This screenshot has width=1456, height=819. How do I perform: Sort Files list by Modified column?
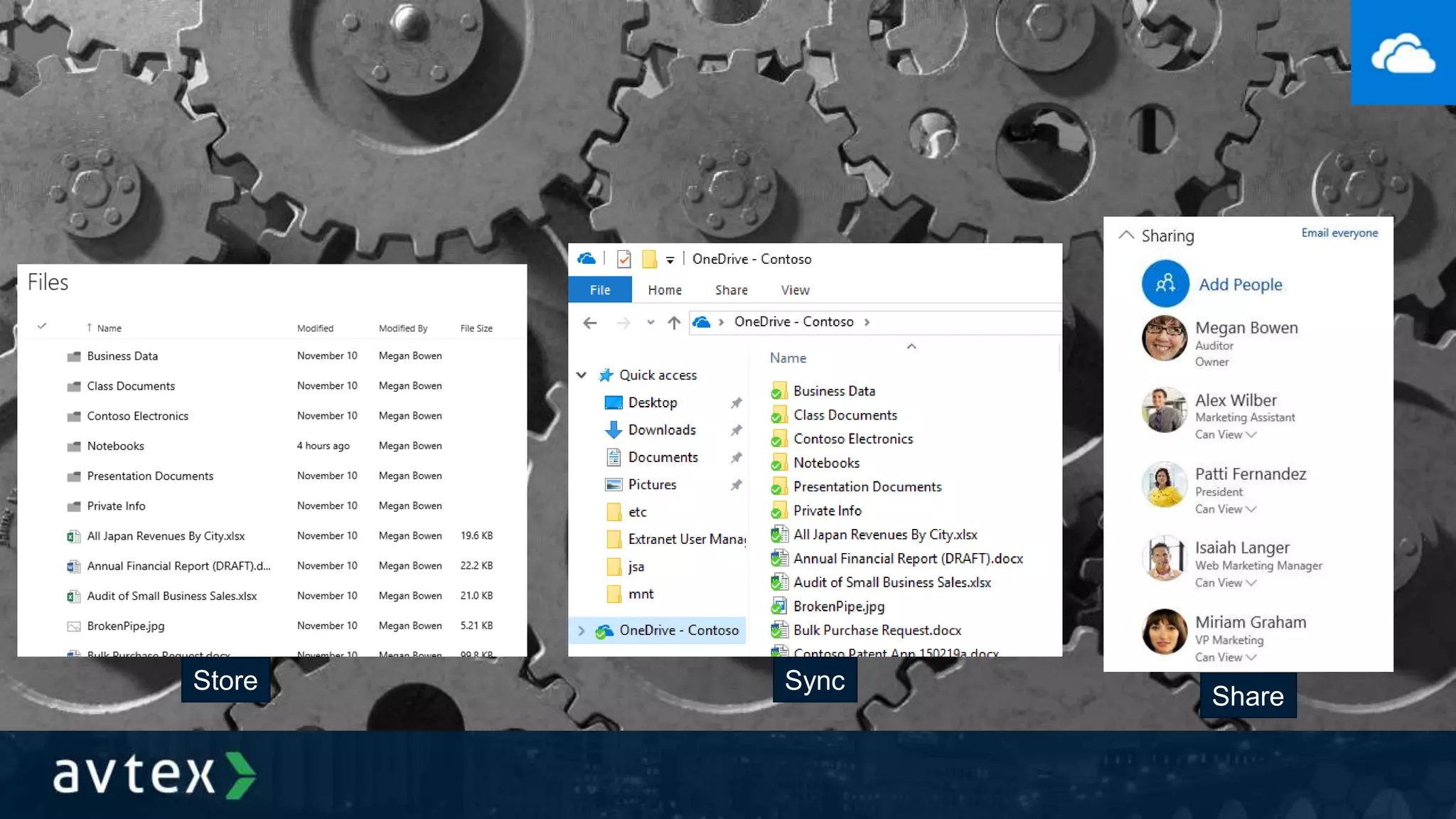[x=315, y=328]
